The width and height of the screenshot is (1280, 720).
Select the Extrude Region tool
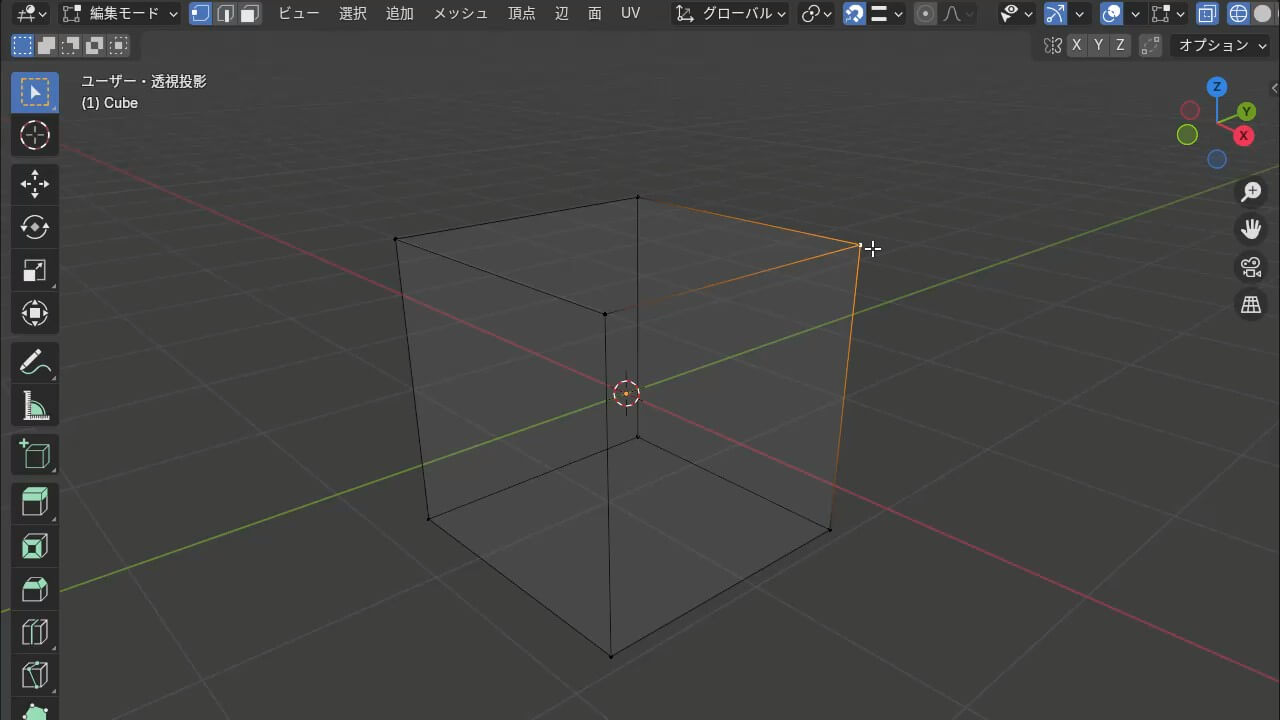(35, 502)
